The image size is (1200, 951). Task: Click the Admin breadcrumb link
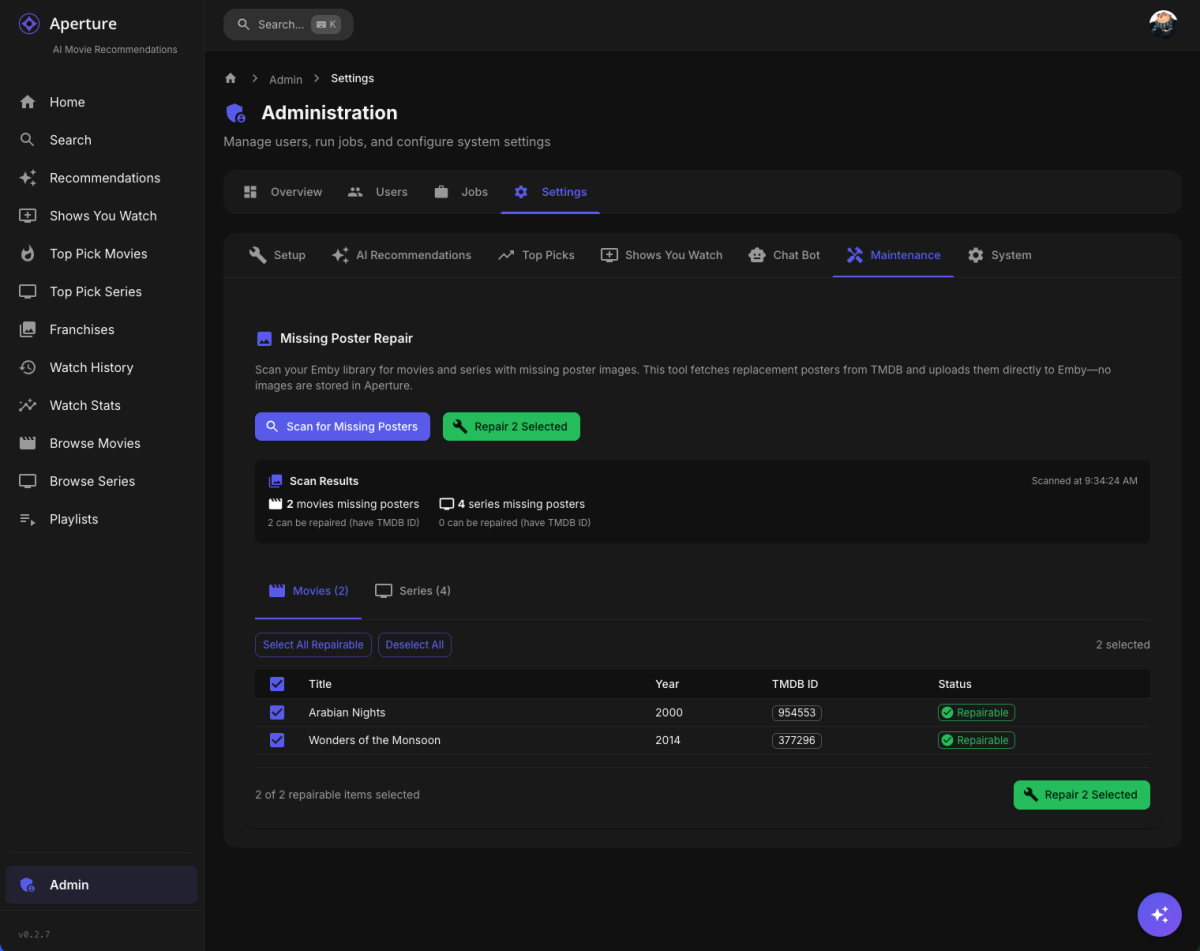point(285,79)
